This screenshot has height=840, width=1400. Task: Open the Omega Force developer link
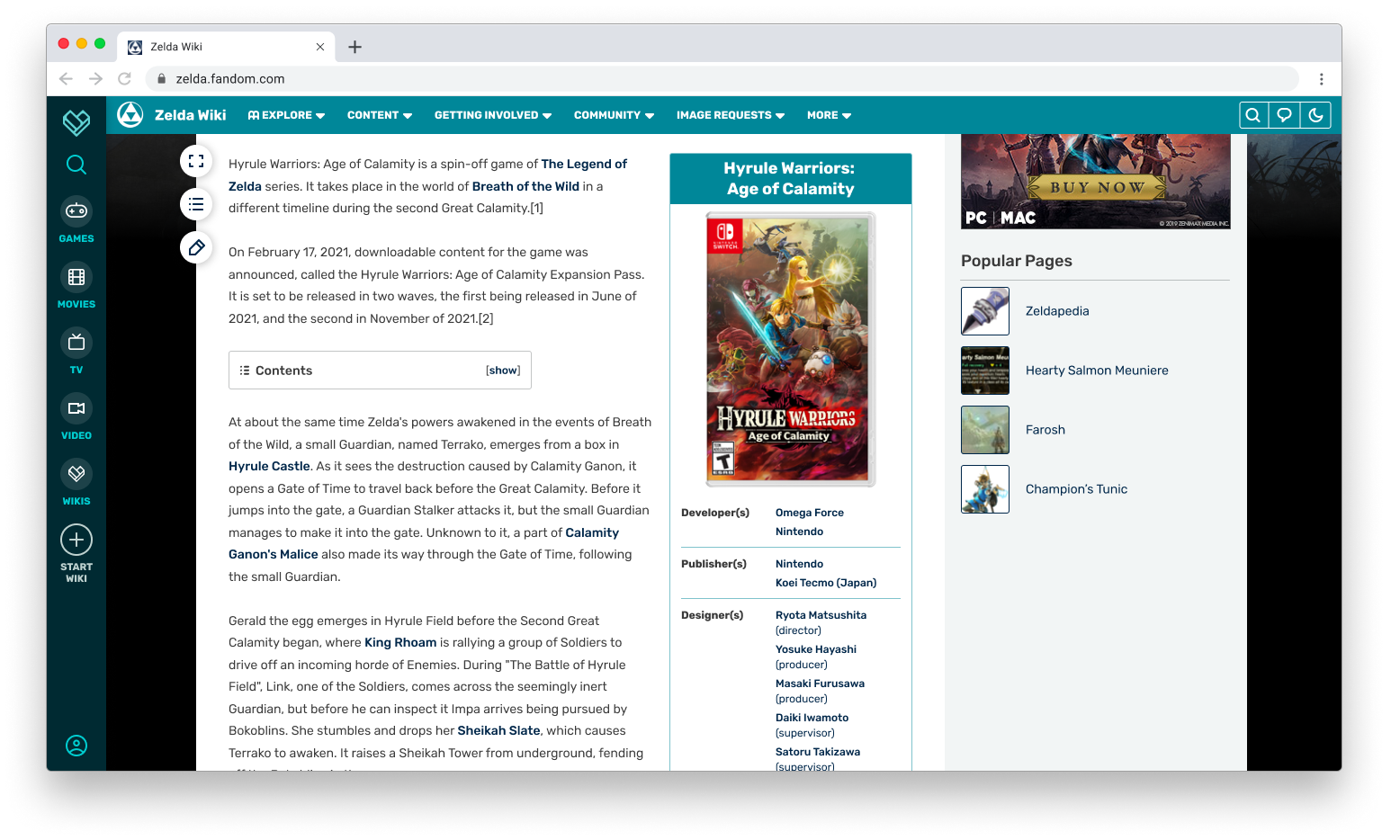[x=810, y=513]
